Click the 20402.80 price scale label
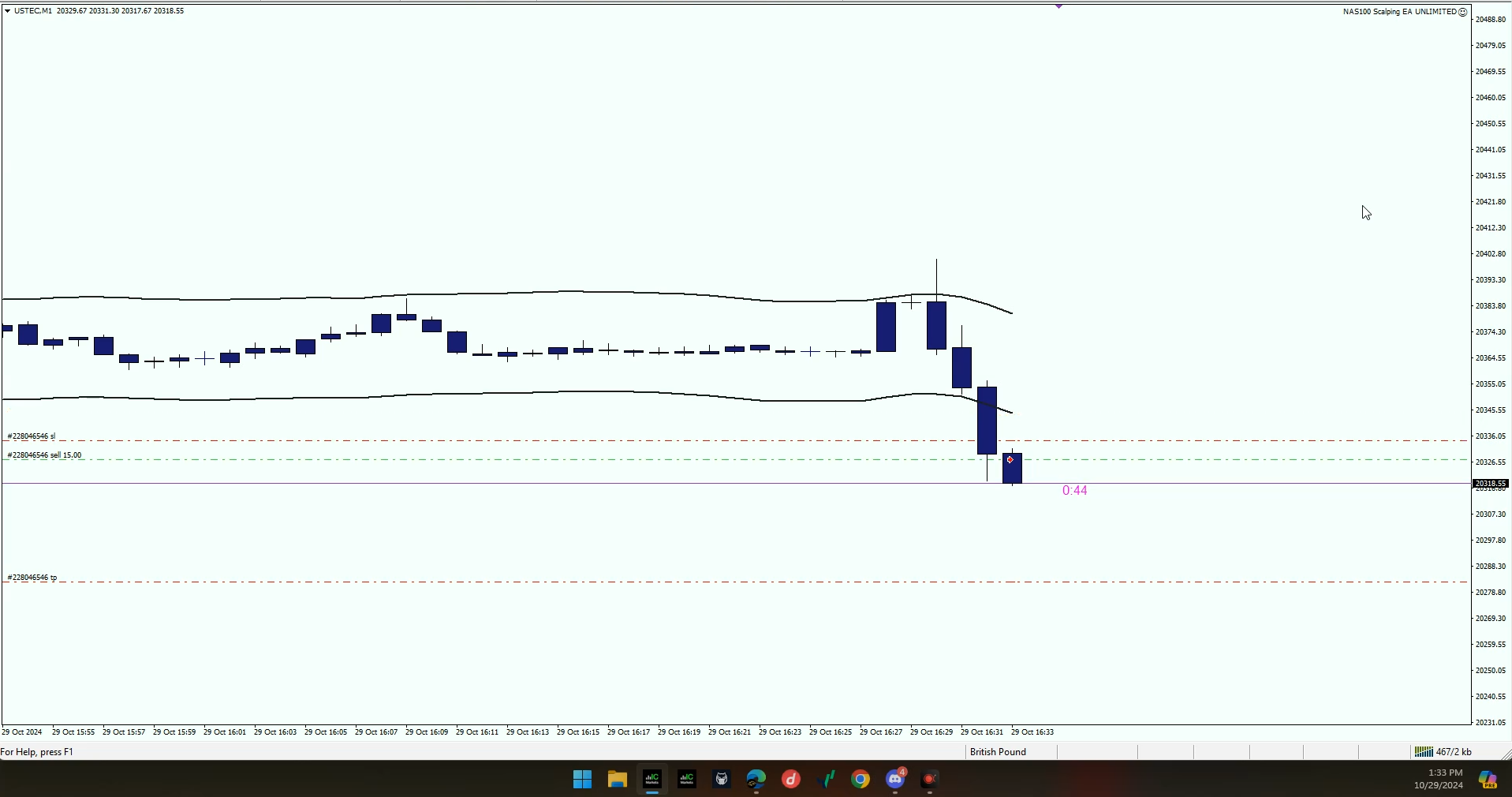1512x797 pixels. coord(1491,253)
